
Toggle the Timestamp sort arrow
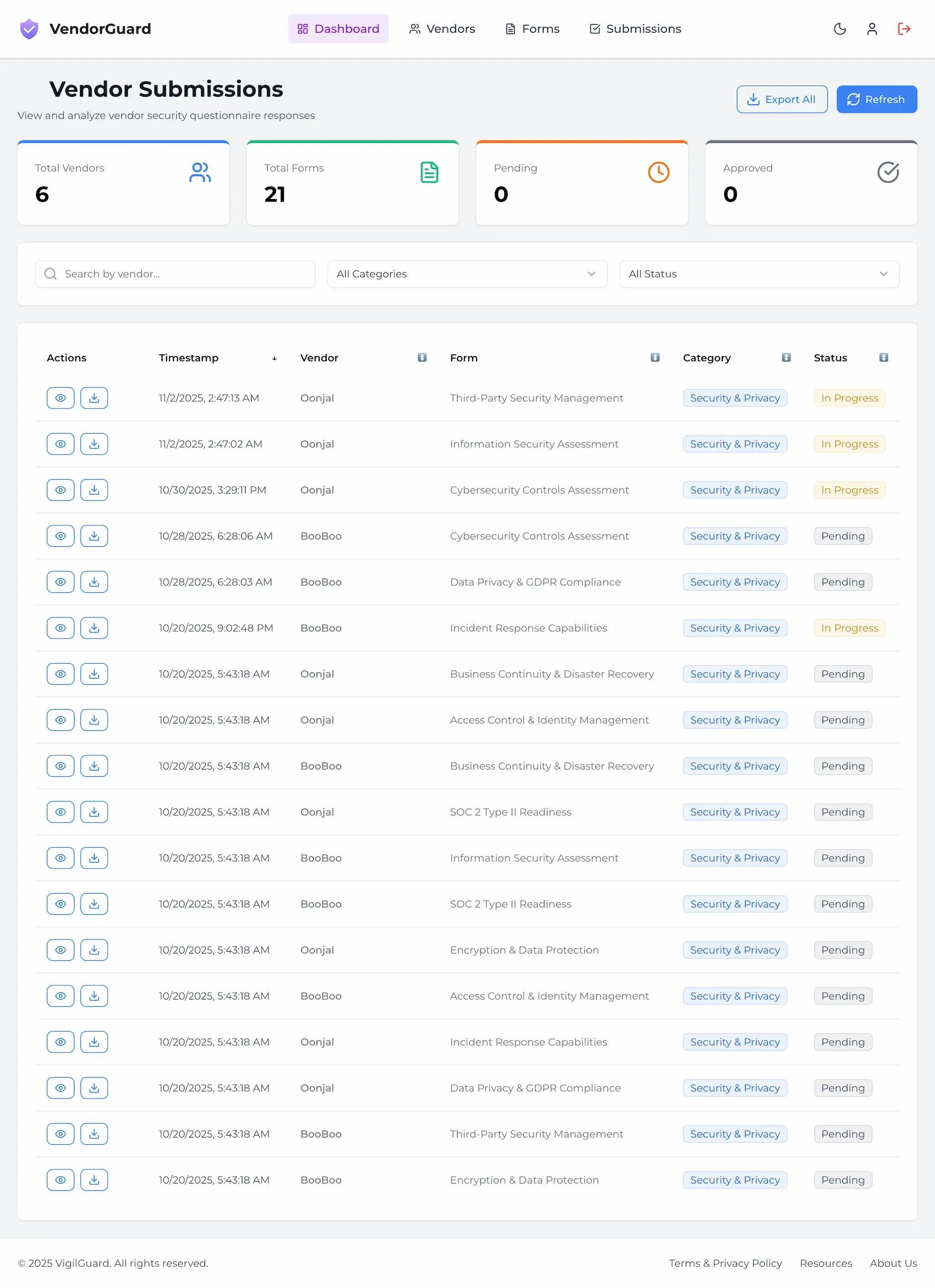(274, 358)
